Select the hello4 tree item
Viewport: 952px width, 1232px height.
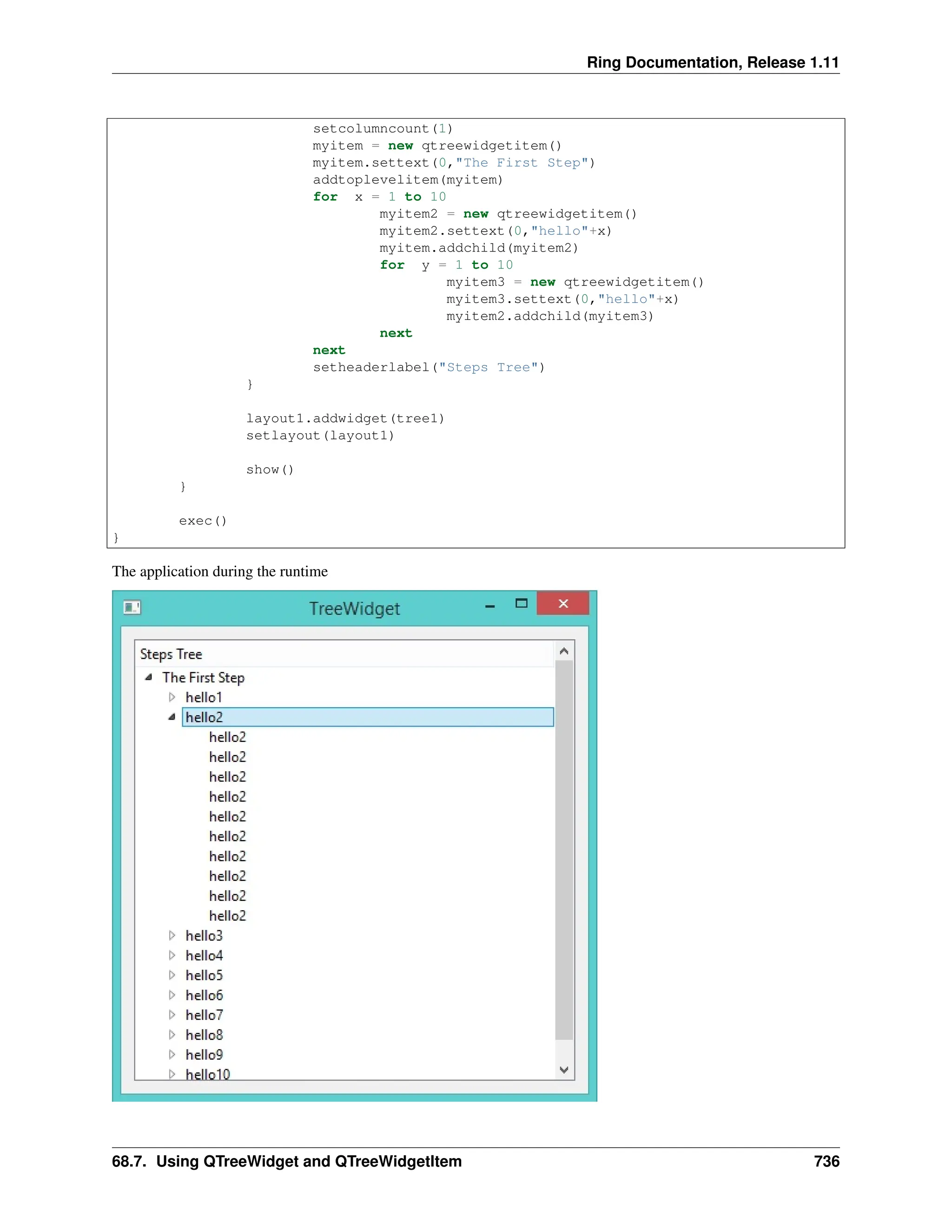tap(204, 955)
